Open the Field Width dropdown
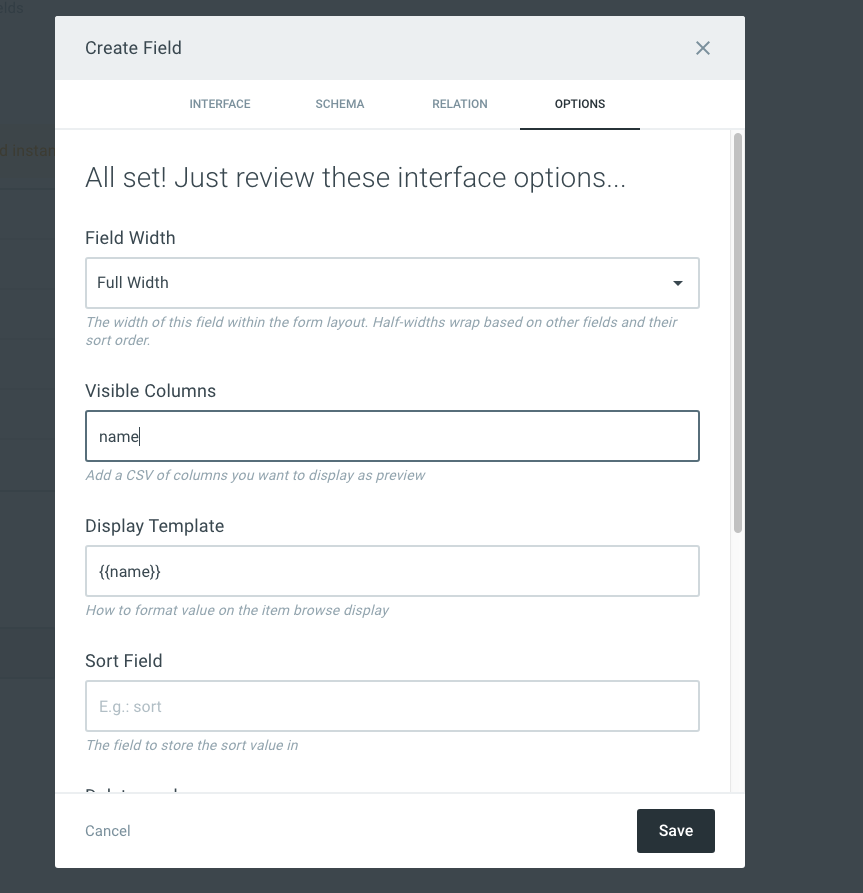The height and width of the screenshot is (893, 863). click(x=392, y=283)
